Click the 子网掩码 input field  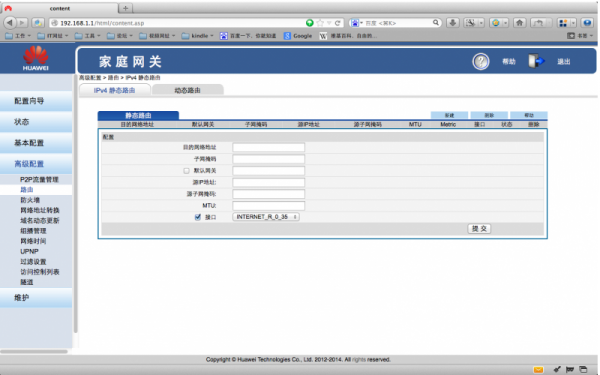[x=269, y=159]
